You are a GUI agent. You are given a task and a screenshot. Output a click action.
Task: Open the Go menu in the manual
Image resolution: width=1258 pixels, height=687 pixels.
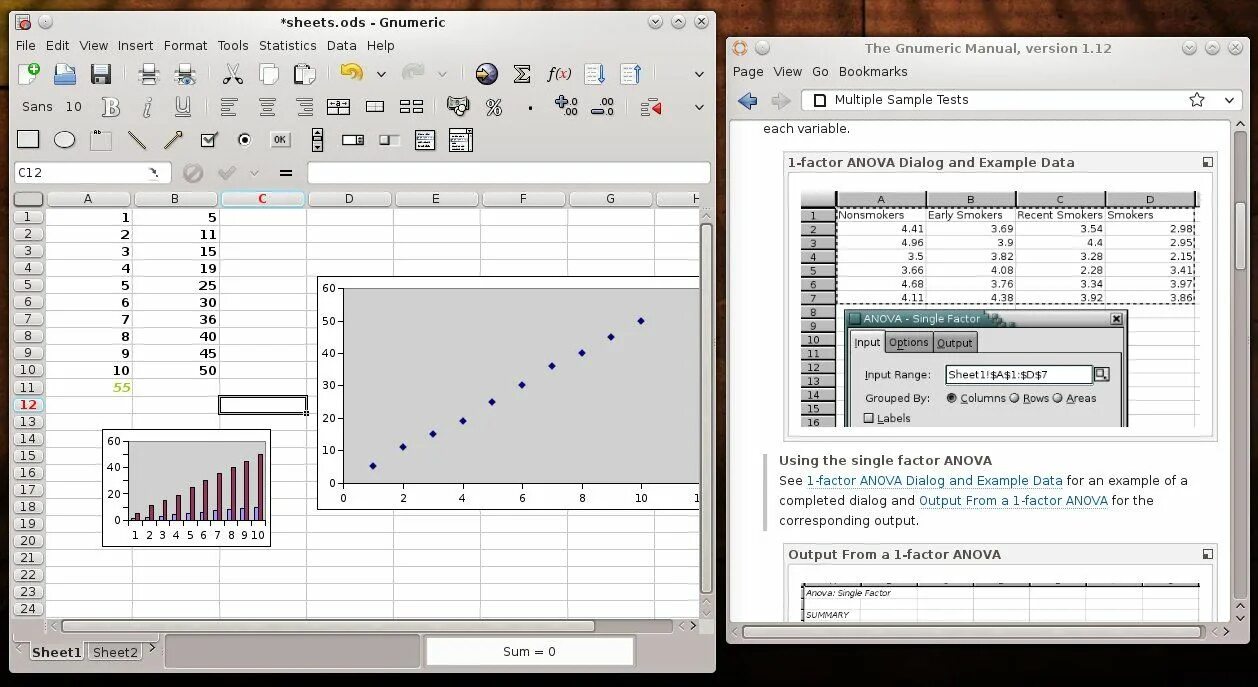click(x=820, y=72)
